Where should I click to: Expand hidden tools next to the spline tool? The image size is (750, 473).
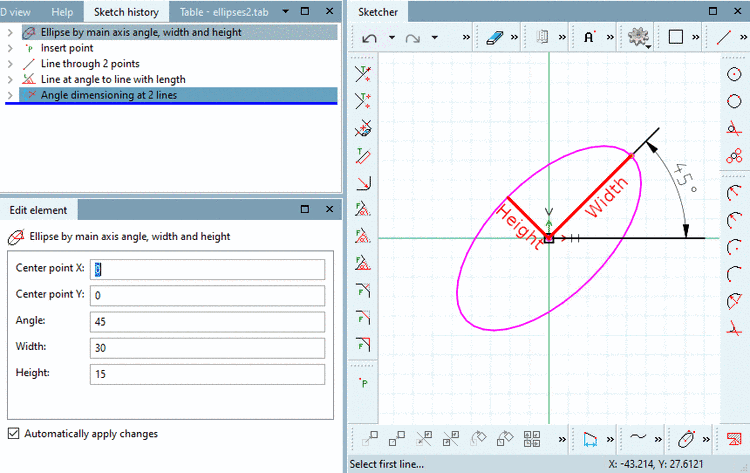pos(659,439)
